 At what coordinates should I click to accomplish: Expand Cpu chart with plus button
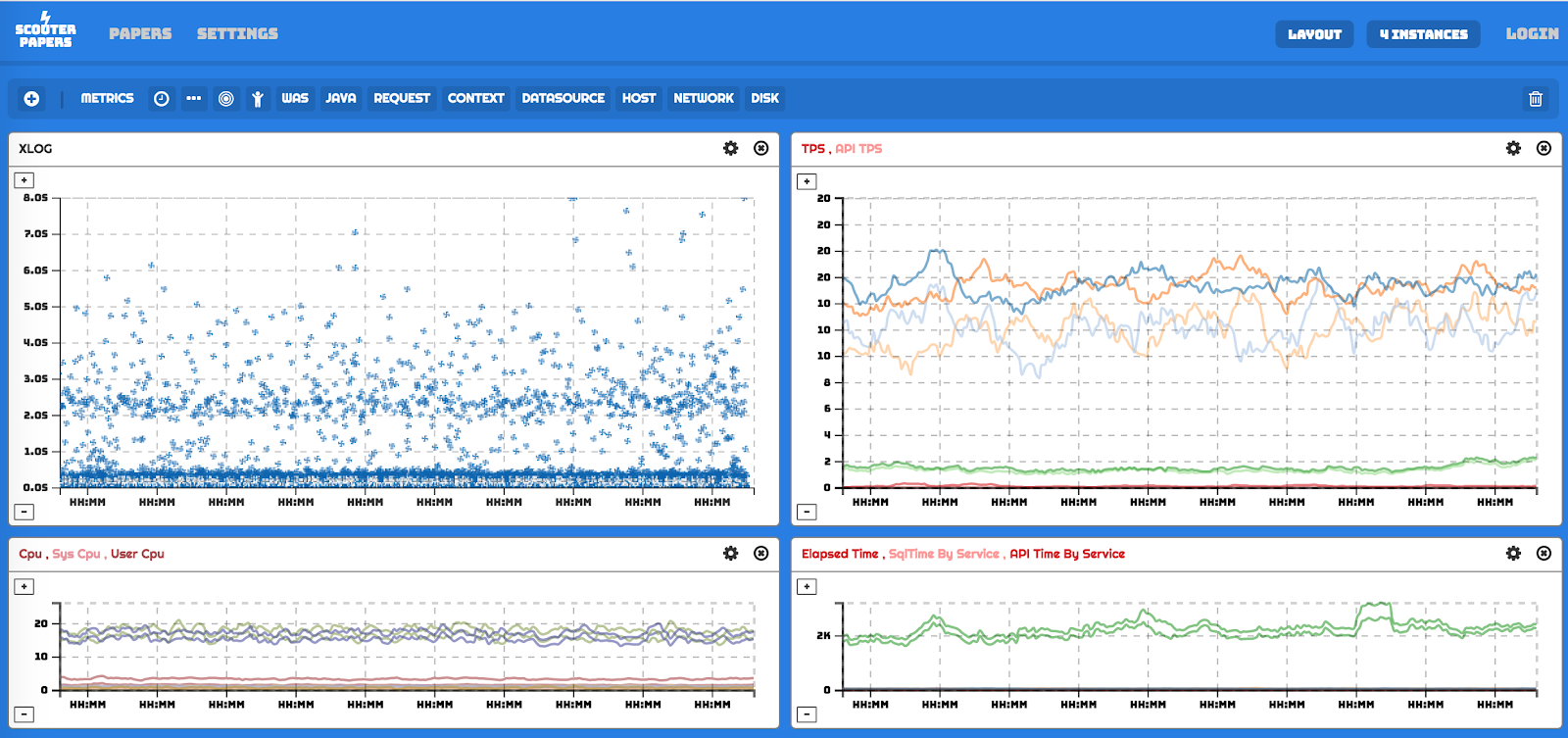(24, 586)
